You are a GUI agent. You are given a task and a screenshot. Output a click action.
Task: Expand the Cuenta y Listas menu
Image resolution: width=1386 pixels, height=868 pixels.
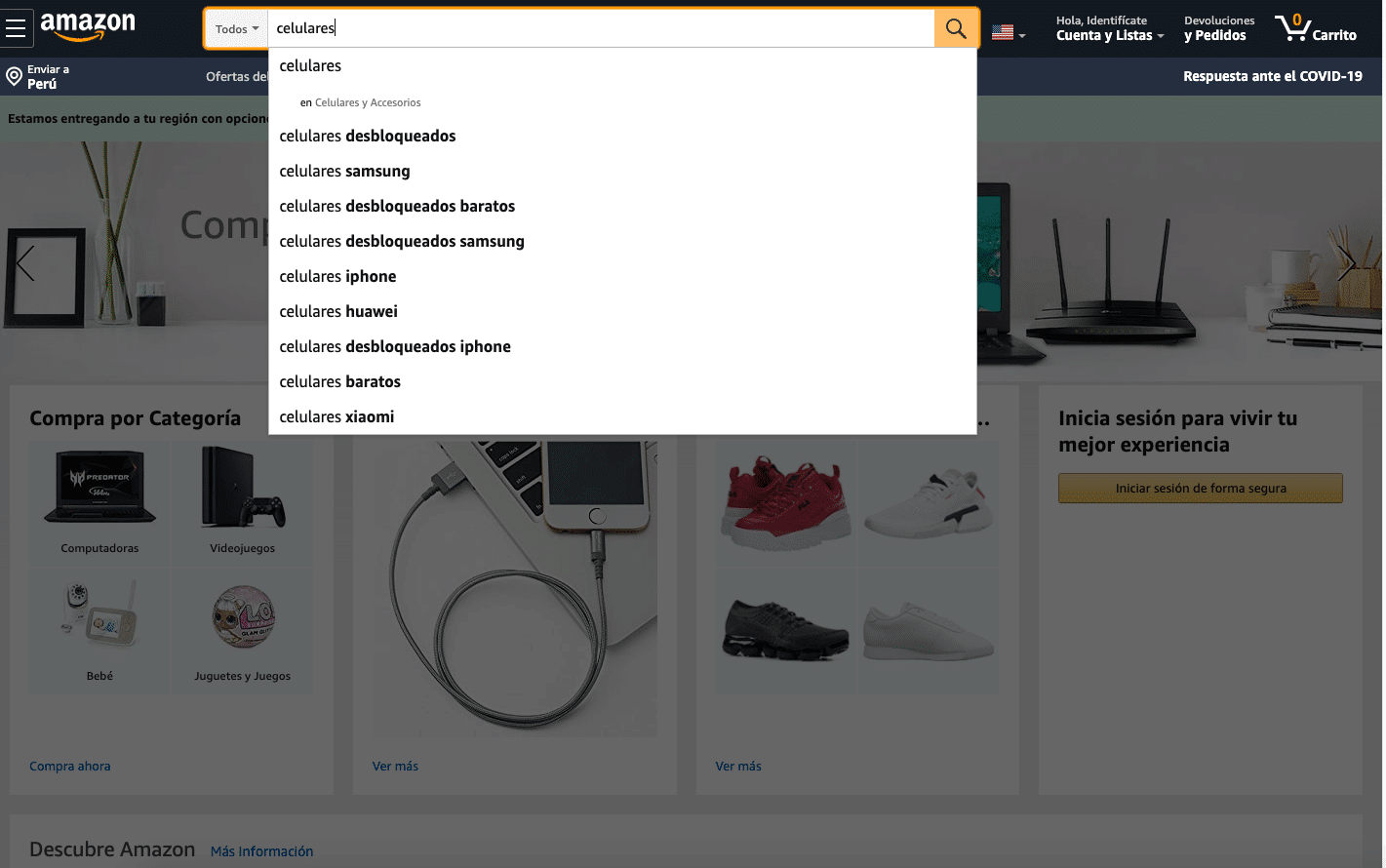point(1108,26)
